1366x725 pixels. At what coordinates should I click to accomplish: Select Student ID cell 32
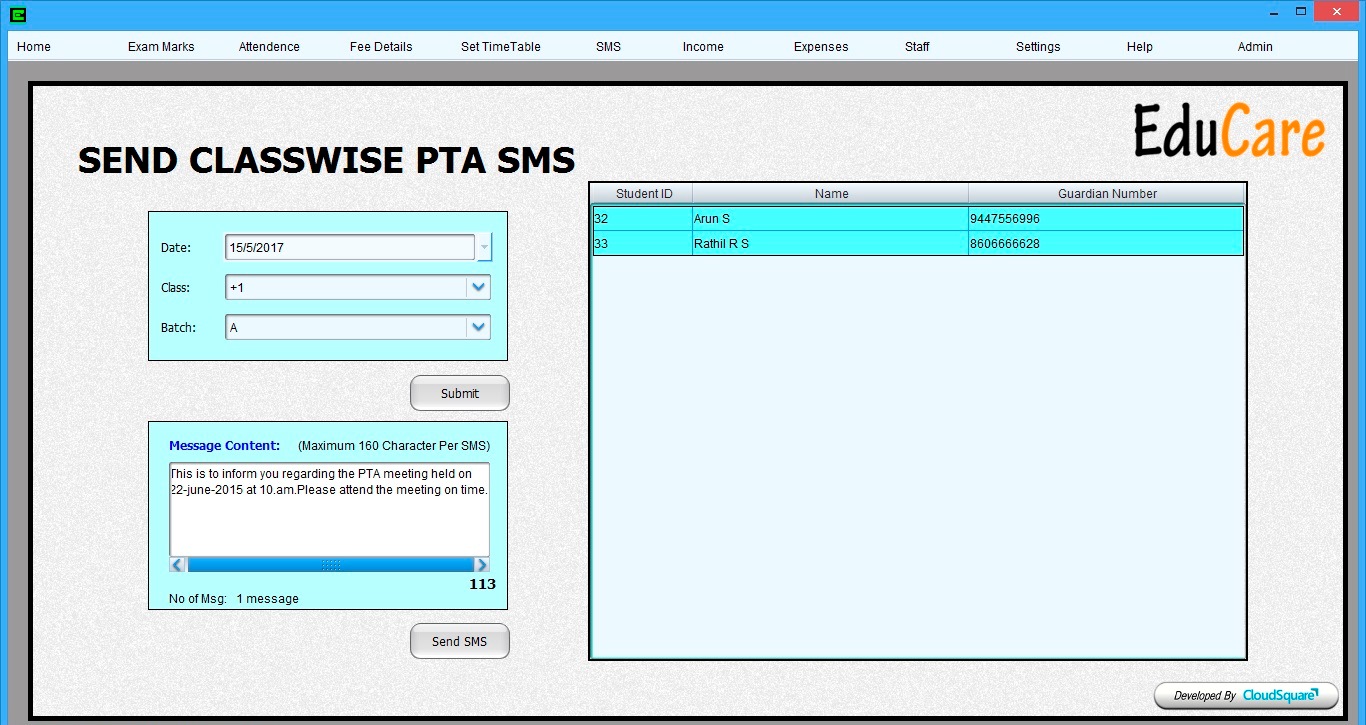point(643,218)
